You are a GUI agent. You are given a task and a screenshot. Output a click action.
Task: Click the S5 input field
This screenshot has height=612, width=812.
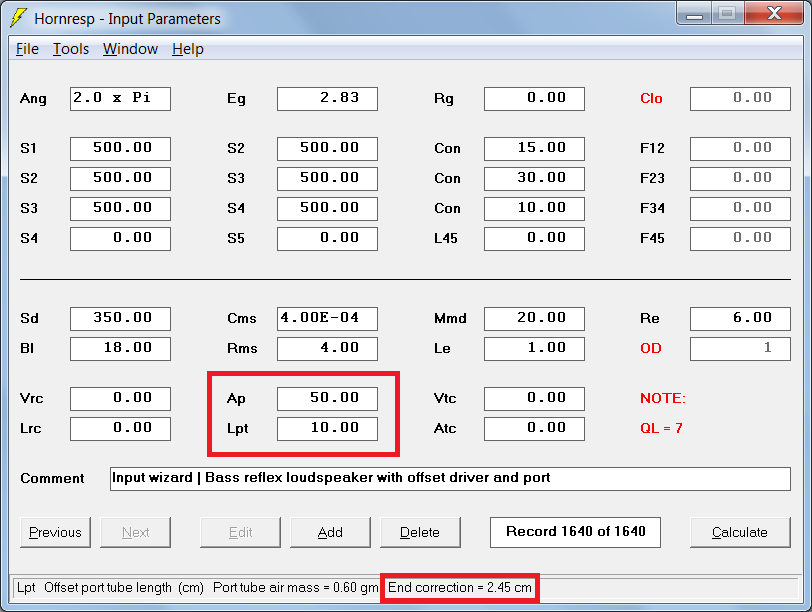[327, 239]
